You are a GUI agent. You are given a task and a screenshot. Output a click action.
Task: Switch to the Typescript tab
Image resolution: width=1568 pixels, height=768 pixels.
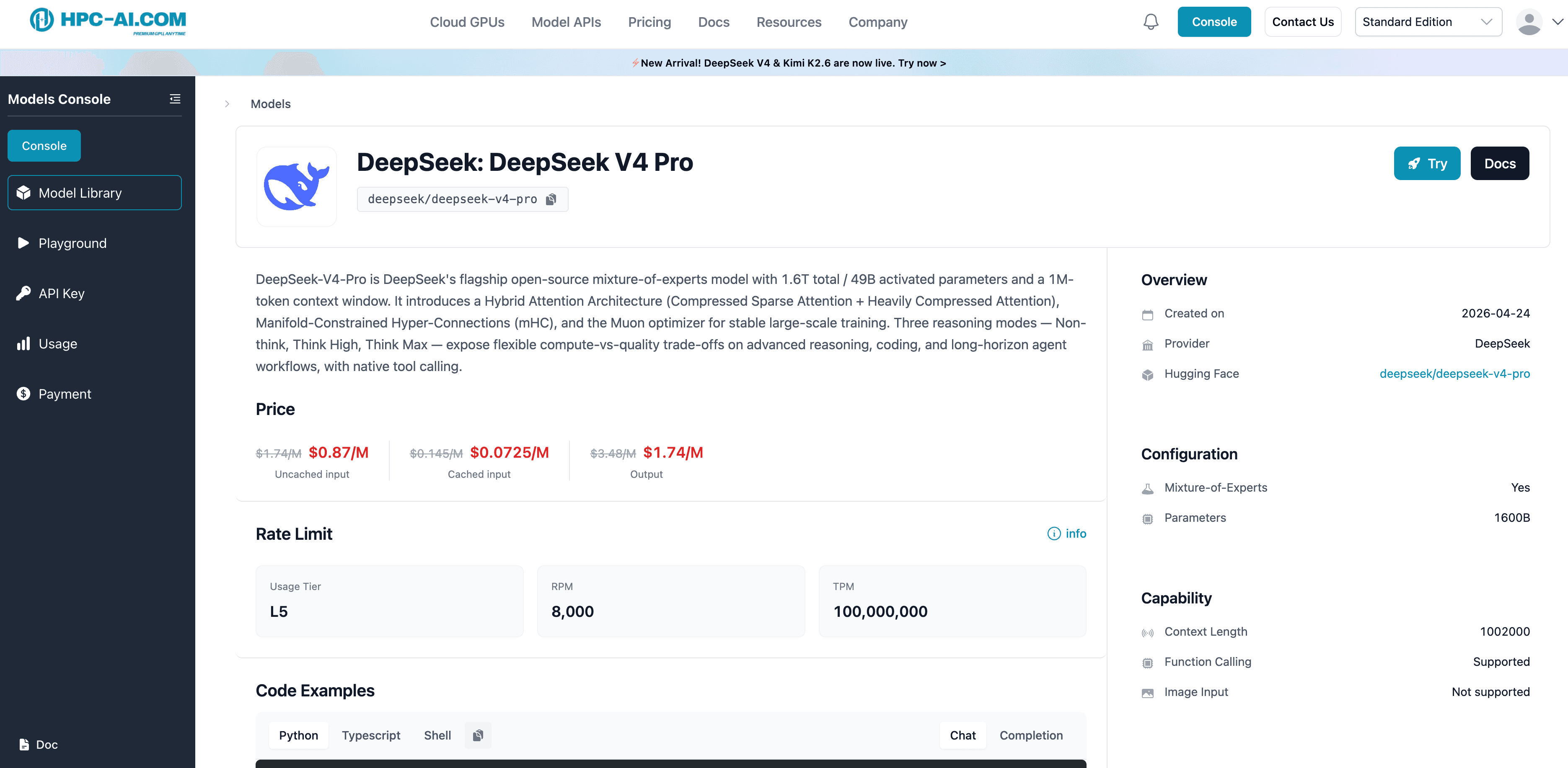[371, 735]
